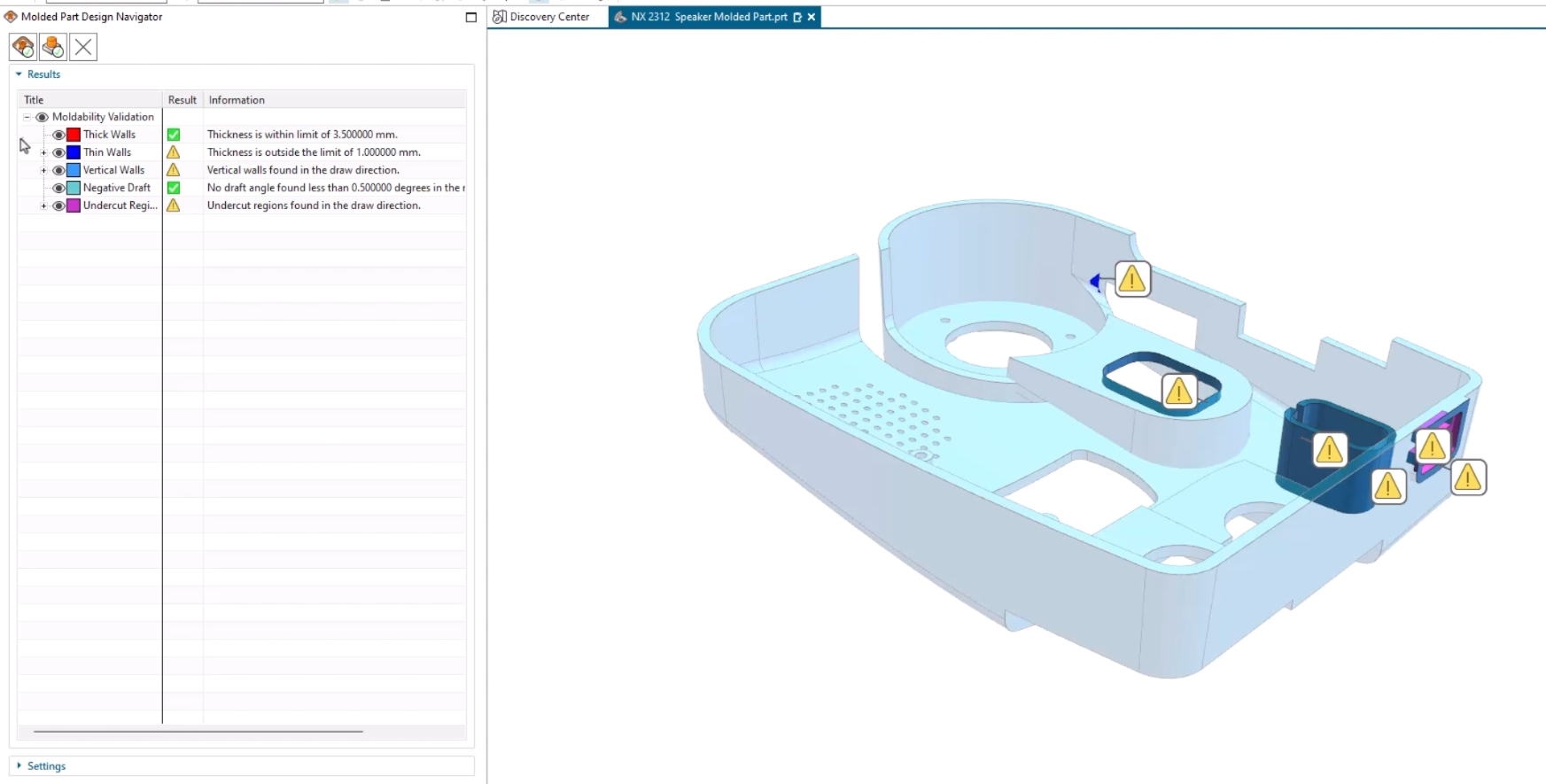Click the X clear results toolbar button
This screenshot has width=1546, height=784.
[x=83, y=47]
